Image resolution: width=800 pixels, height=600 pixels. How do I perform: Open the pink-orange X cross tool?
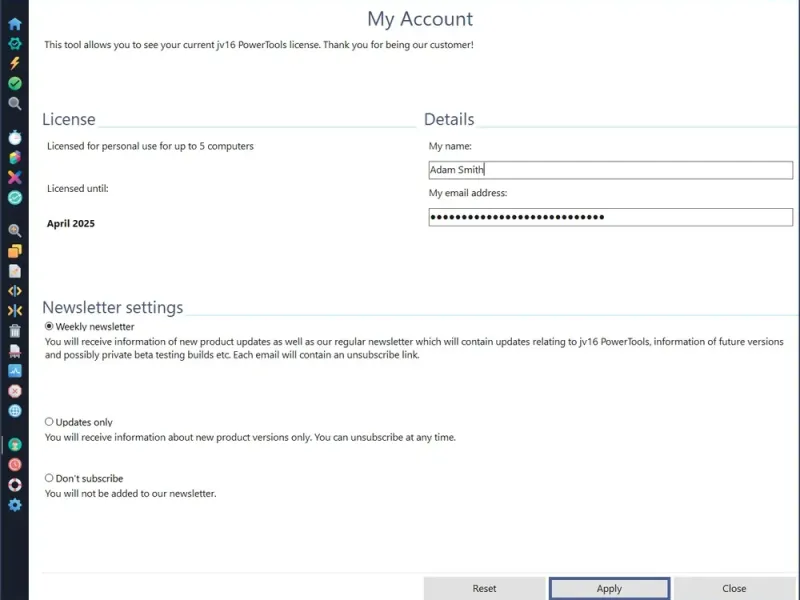click(x=15, y=177)
